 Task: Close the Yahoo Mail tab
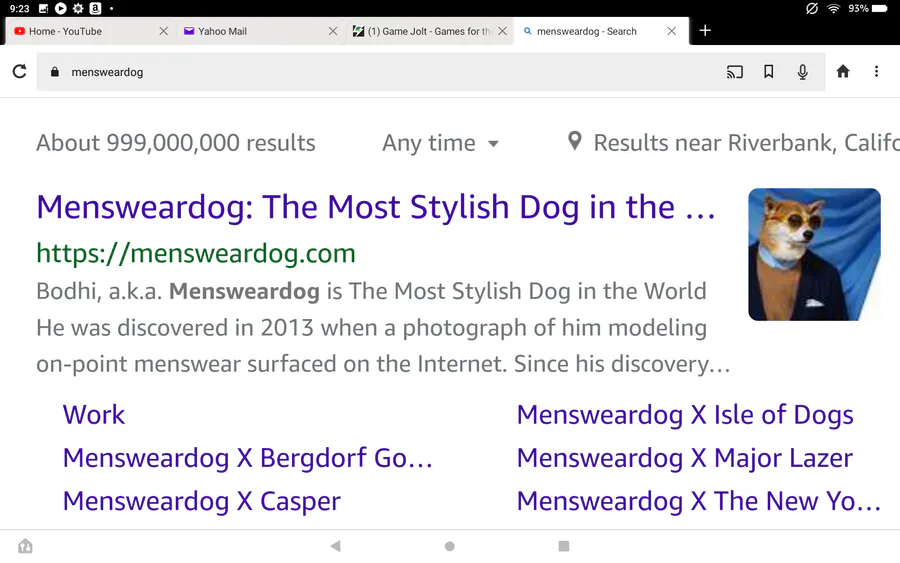(x=333, y=31)
